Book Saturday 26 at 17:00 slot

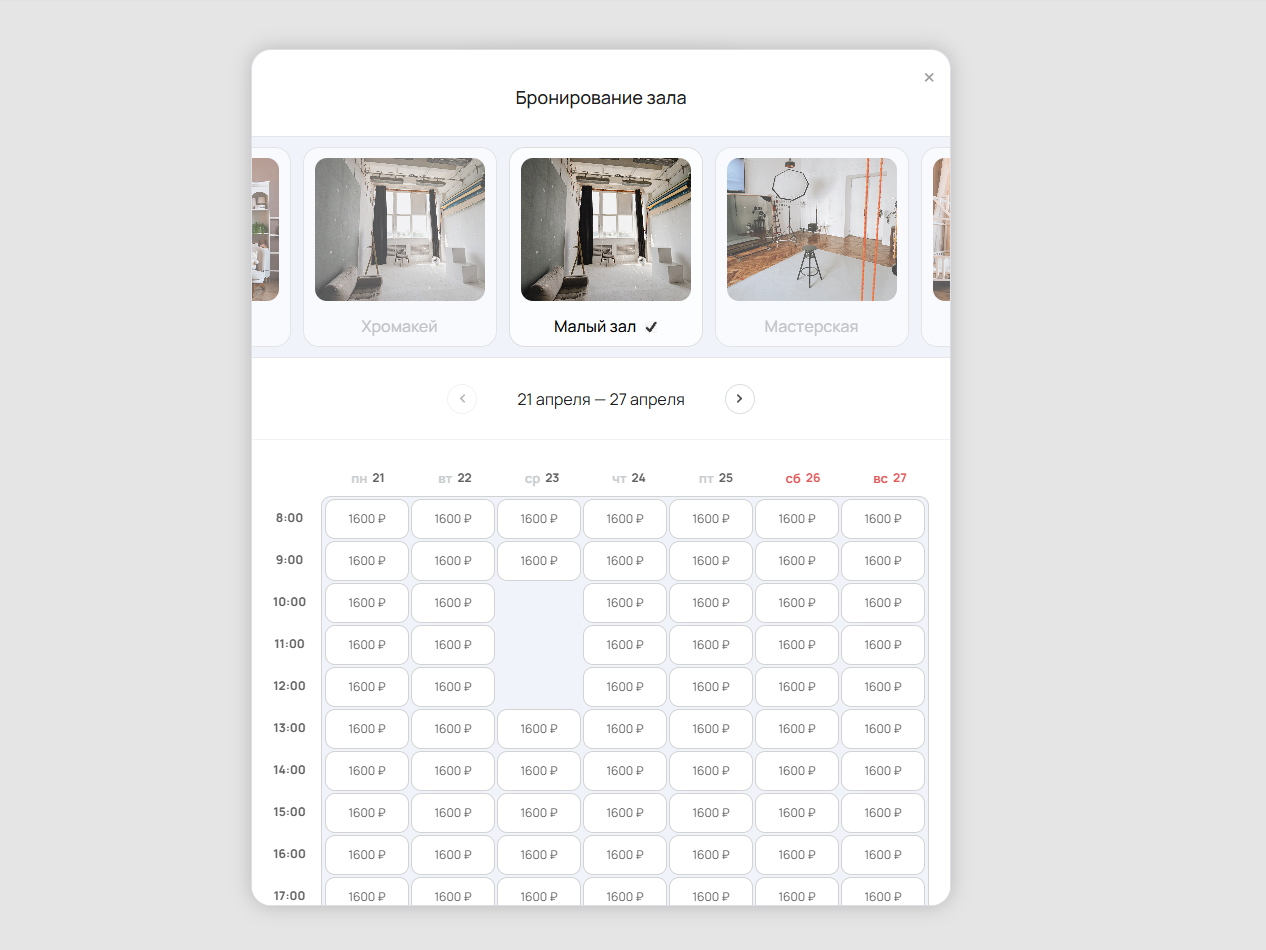pos(797,892)
